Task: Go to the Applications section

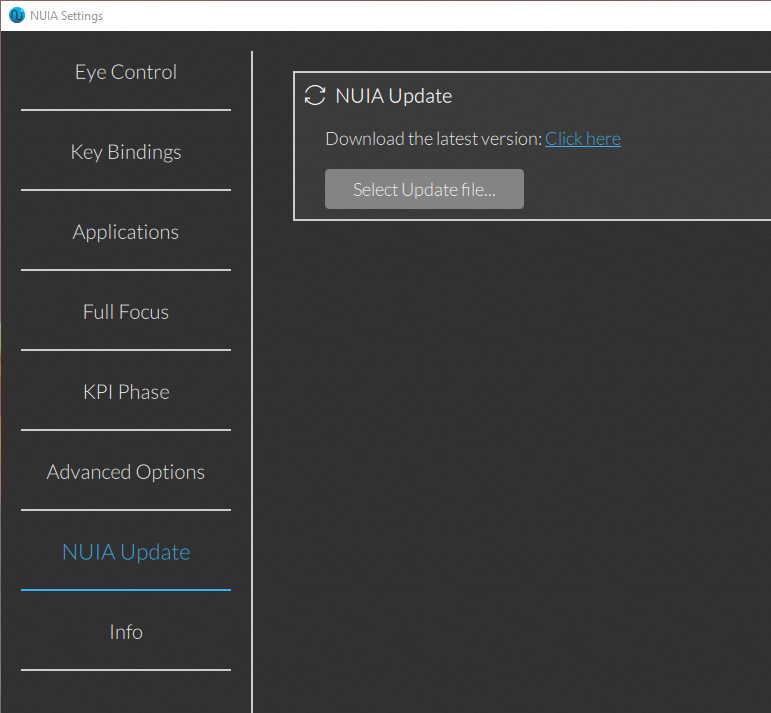Action: 126,232
